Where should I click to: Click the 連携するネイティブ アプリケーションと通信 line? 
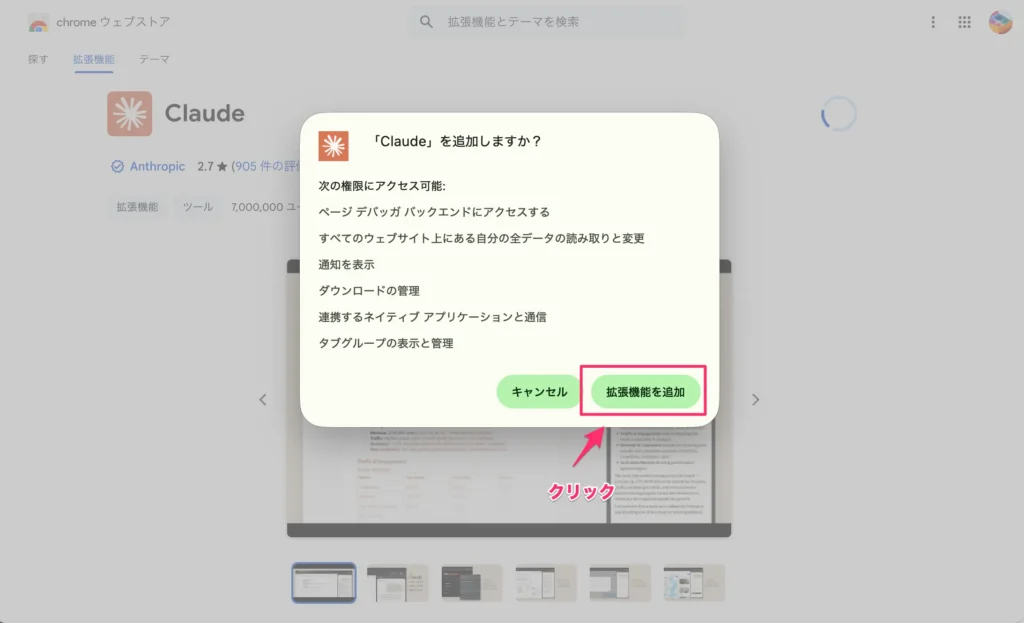(432, 317)
